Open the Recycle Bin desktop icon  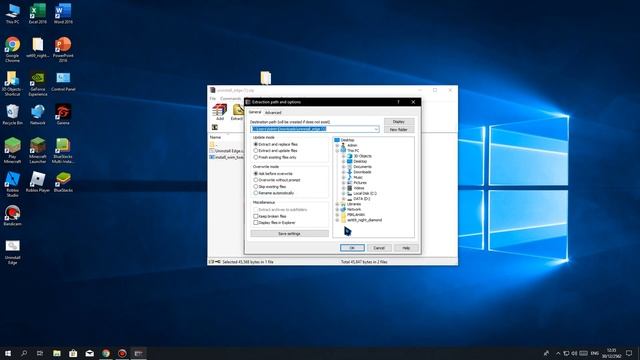coord(12,114)
